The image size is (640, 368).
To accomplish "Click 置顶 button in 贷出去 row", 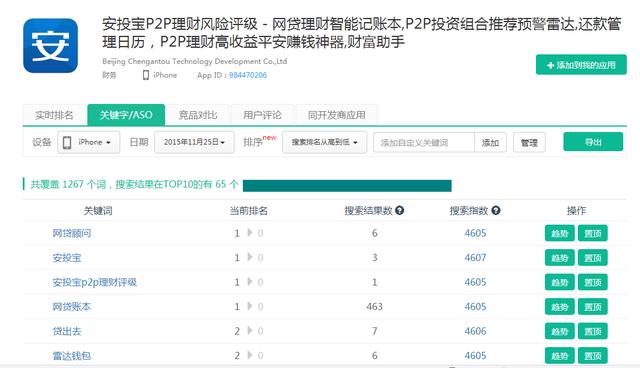I will coord(593,331).
